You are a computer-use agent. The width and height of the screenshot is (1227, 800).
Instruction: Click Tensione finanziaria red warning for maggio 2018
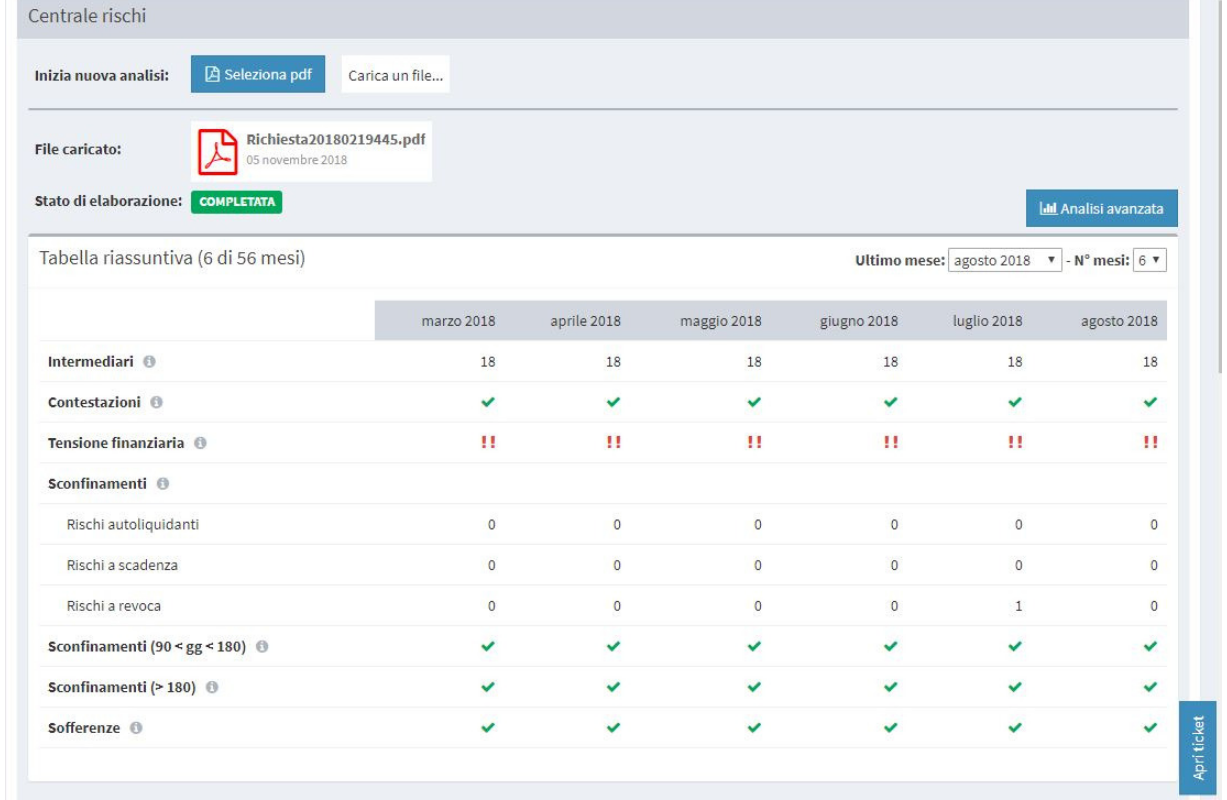click(x=755, y=443)
